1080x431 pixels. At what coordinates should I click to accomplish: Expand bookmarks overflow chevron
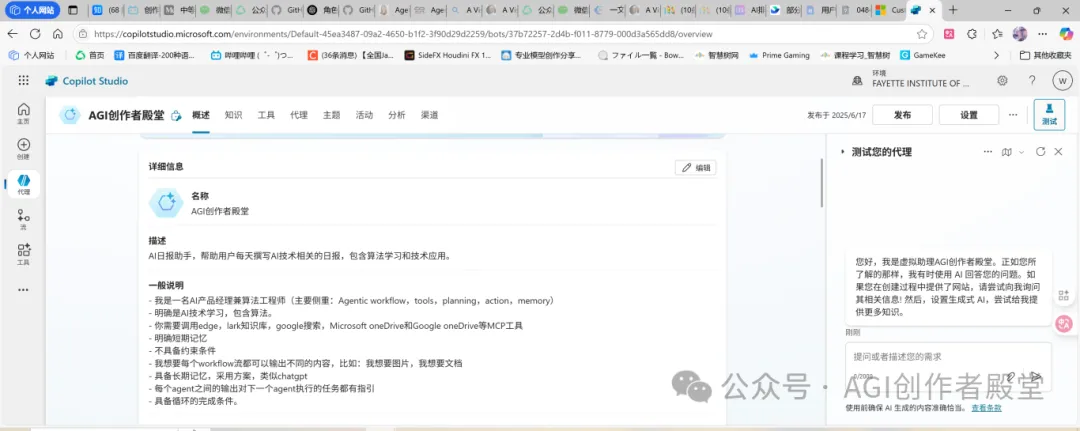[x=995, y=55]
